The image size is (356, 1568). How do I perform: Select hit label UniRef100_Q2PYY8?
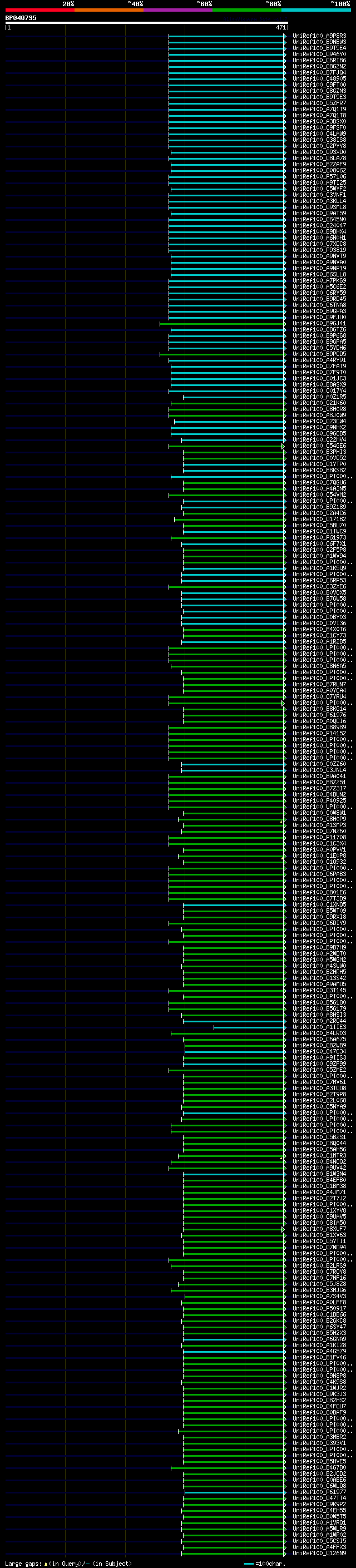pyautogui.click(x=319, y=146)
